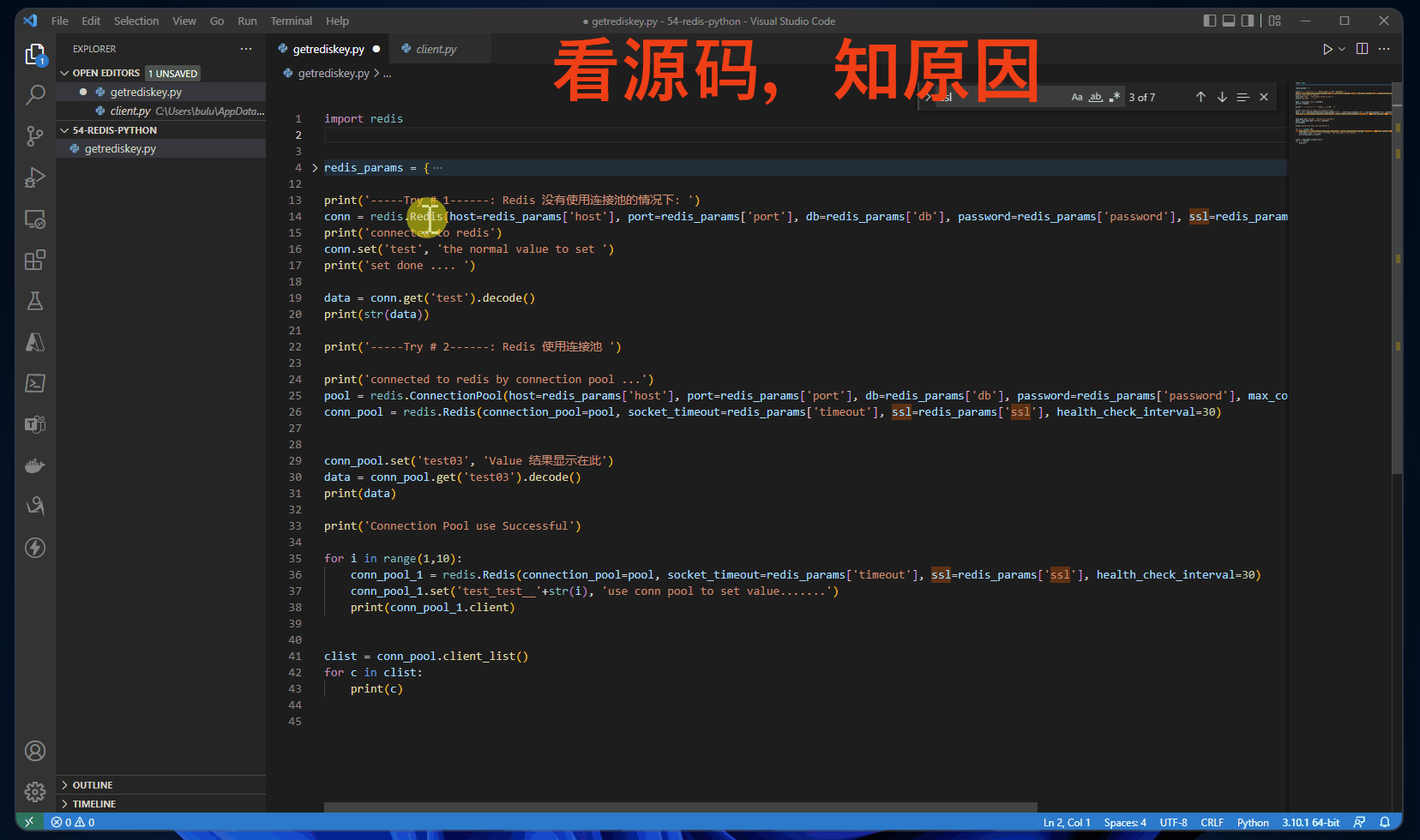
Task: Switch to the client.py tab
Action: tap(436, 49)
